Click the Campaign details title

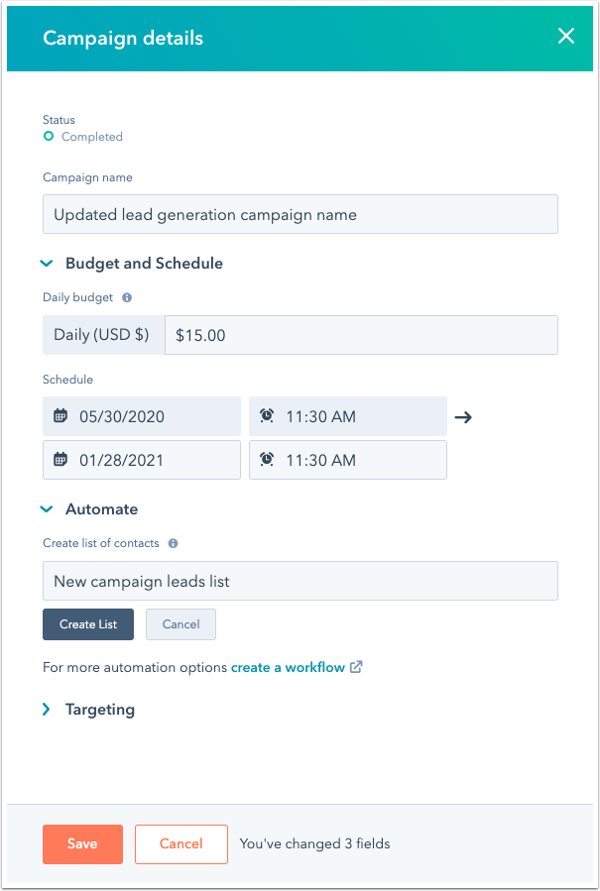coord(123,38)
